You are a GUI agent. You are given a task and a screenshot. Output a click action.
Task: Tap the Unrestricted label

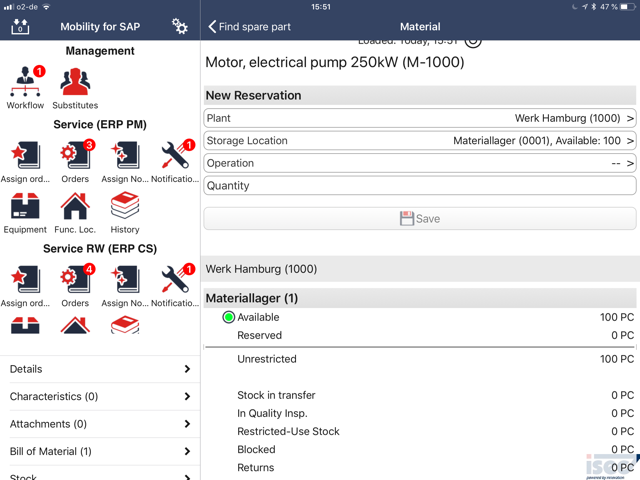[267, 359]
